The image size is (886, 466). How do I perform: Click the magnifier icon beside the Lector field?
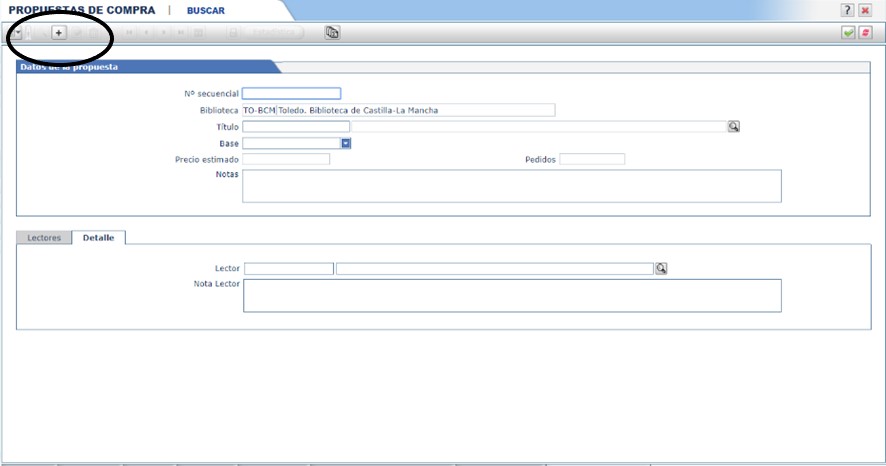660,269
